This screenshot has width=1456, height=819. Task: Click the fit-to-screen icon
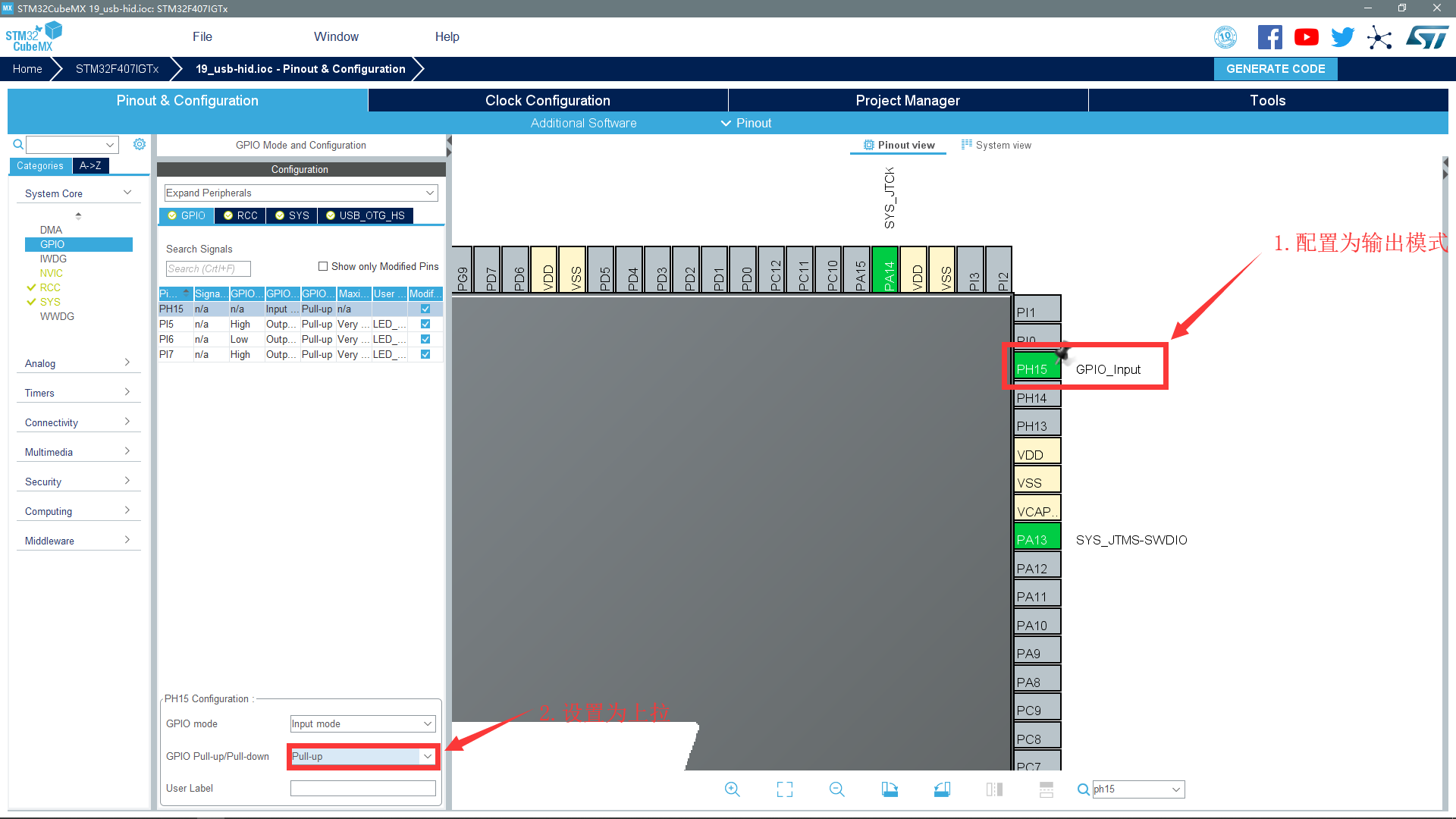(785, 789)
